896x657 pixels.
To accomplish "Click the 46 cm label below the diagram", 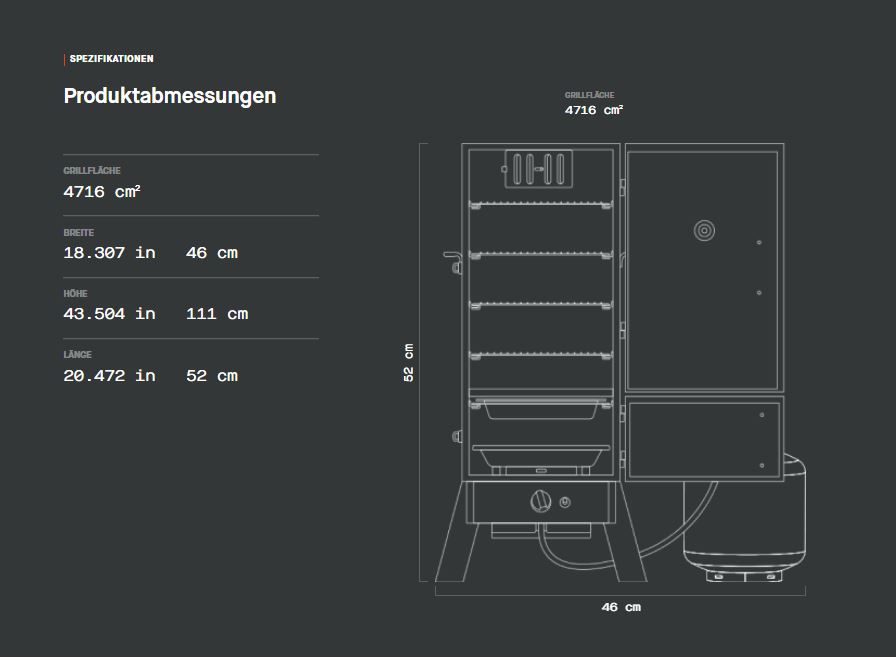I will [x=620, y=607].
